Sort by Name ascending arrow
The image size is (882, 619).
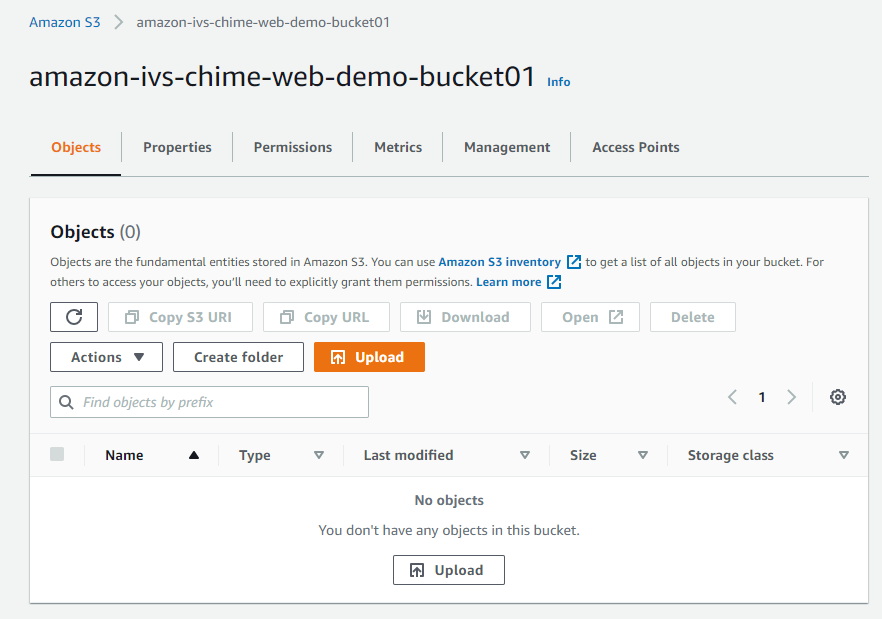pyautogui.click(x=194, y=455)
